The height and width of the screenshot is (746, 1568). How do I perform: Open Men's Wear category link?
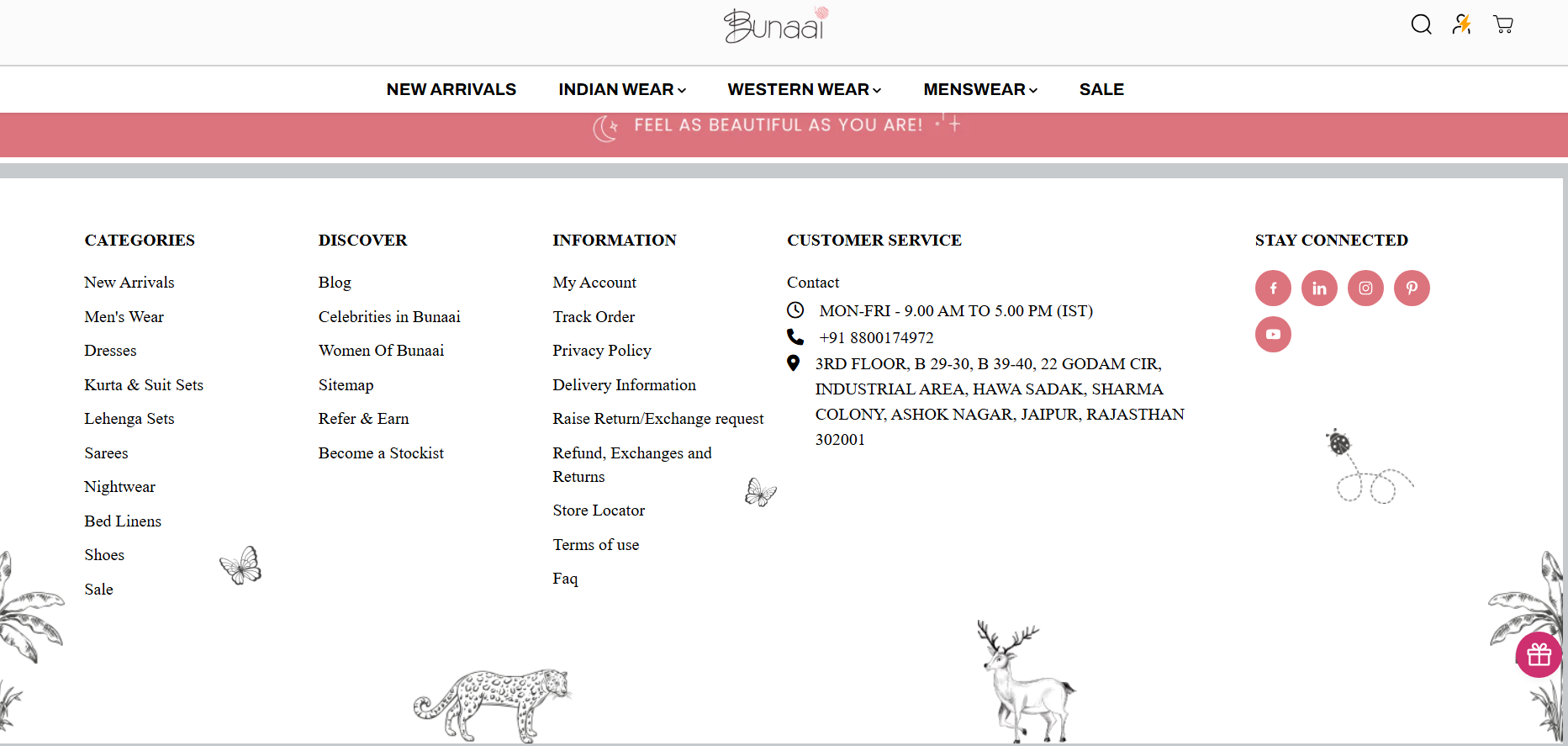click(124, 317)
